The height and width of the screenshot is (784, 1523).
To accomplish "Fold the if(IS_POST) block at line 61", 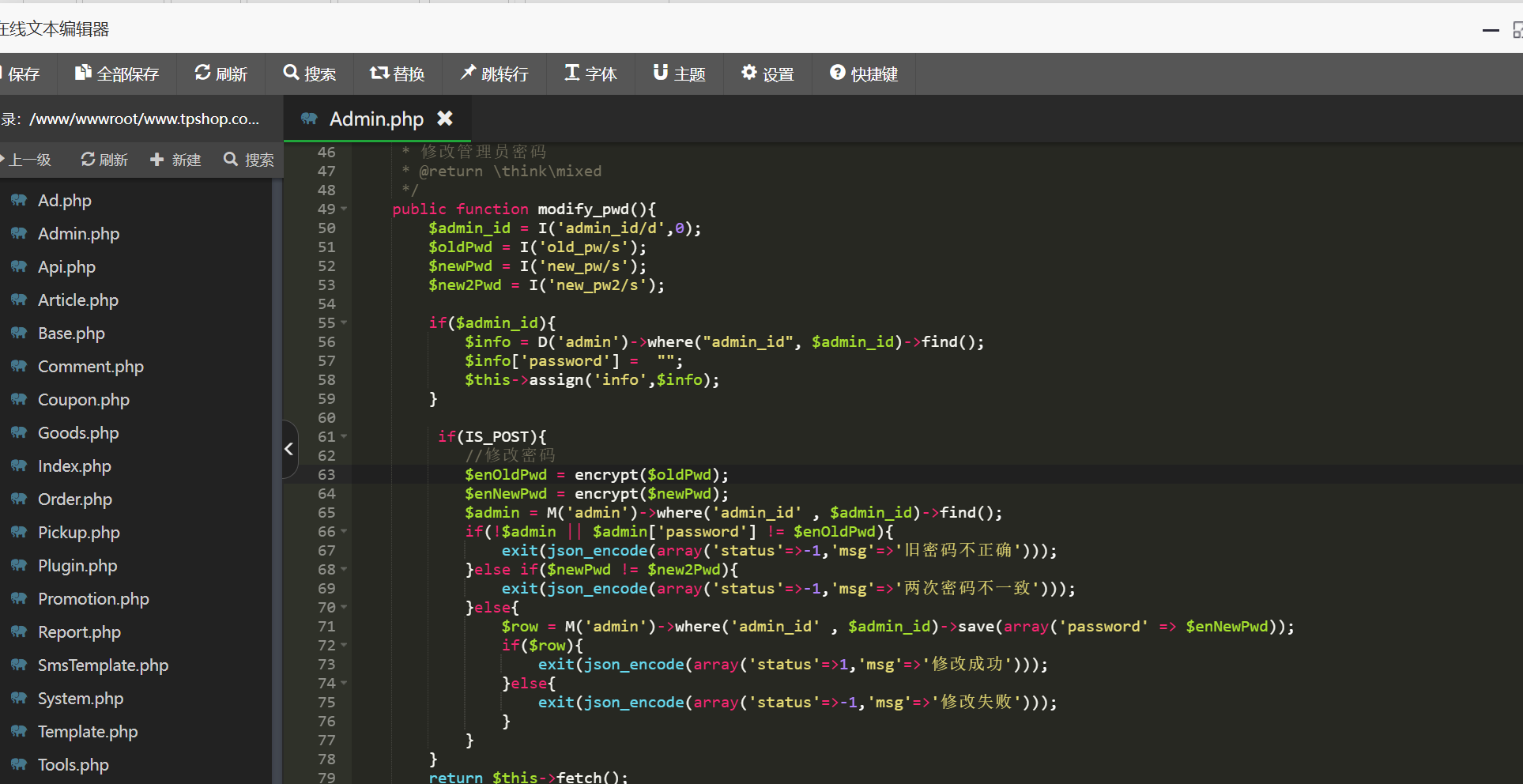I will click(344, 437).
